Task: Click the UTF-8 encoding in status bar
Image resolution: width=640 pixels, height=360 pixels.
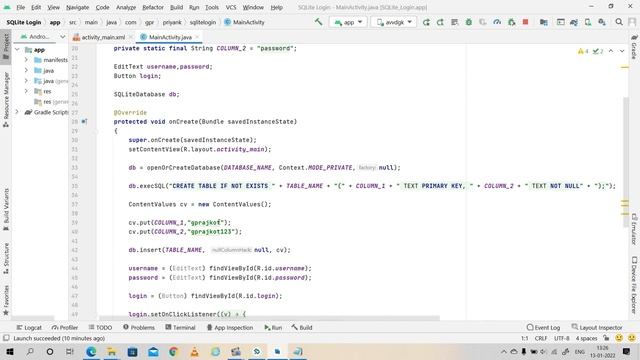Action: (562, 338)
